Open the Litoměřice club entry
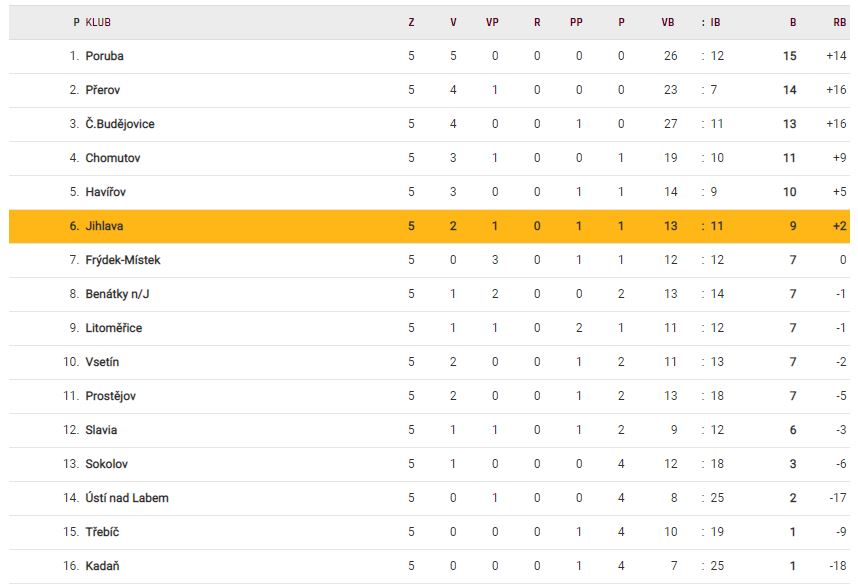Image resolution: width=858 pixels, height=588 pixels. pos(114,328)
